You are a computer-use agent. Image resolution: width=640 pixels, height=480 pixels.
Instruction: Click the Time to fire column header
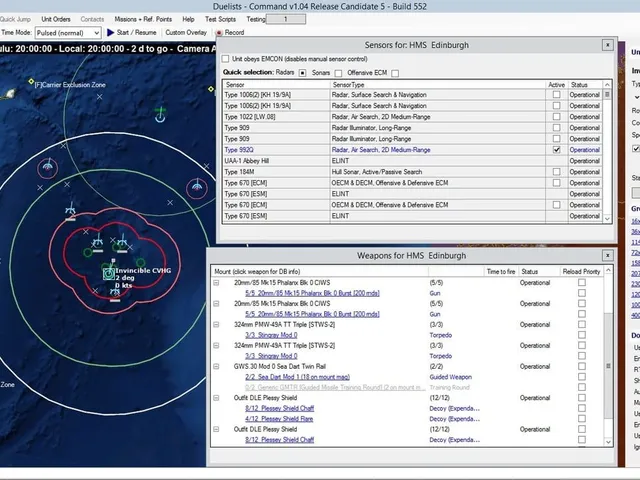[501, 271]
